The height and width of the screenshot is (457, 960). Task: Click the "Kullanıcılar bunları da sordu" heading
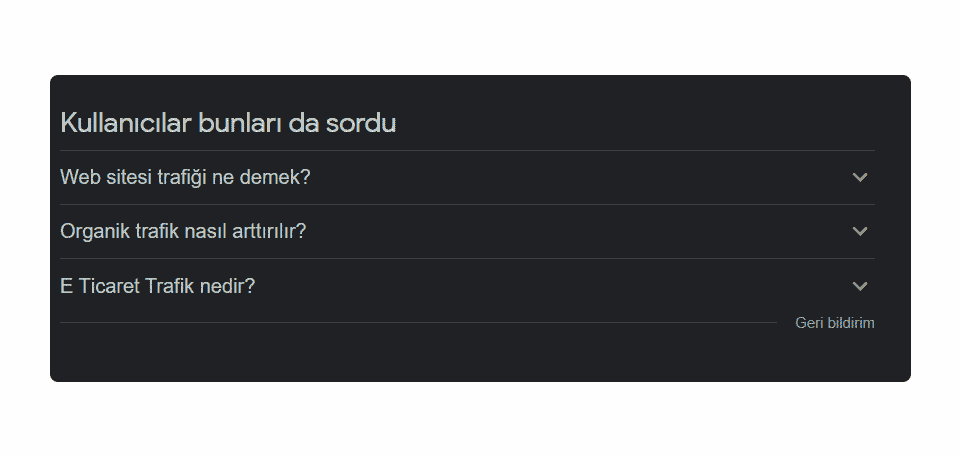click(x=228, y=123)
